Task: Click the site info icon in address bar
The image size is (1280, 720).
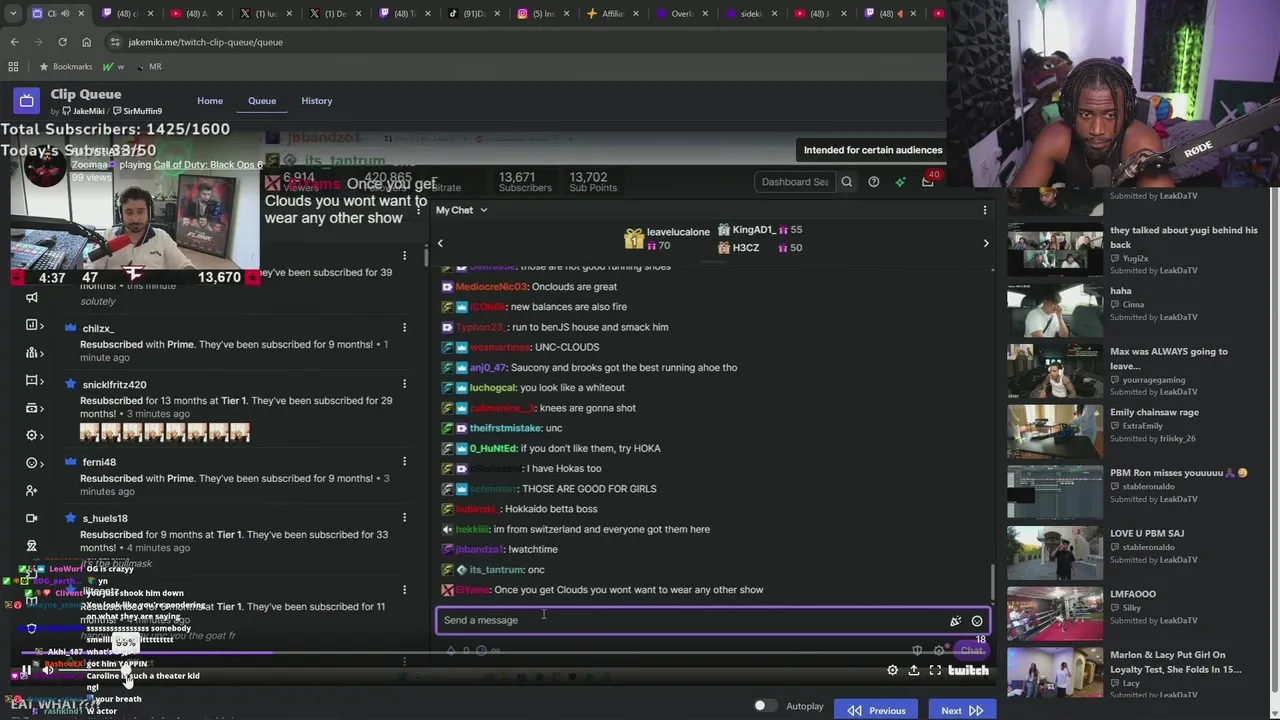Action: pos(116,42)
